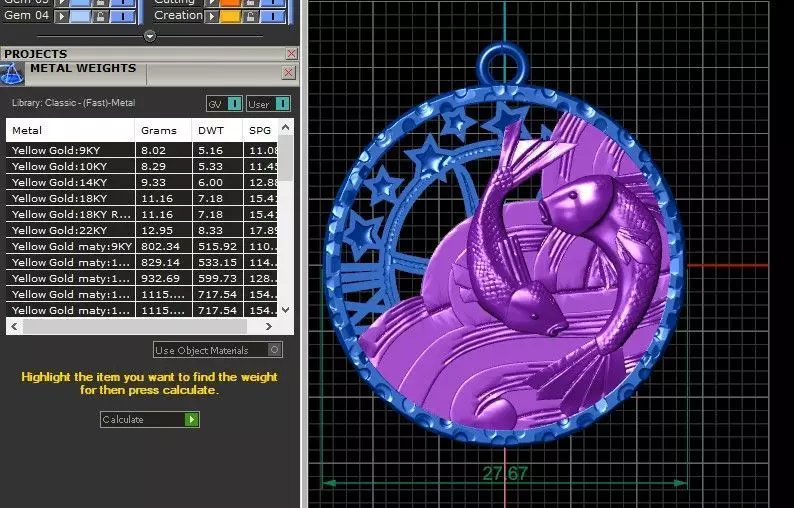Toggle the User library switch
This screenshot has width=794, height=508.
268,104
